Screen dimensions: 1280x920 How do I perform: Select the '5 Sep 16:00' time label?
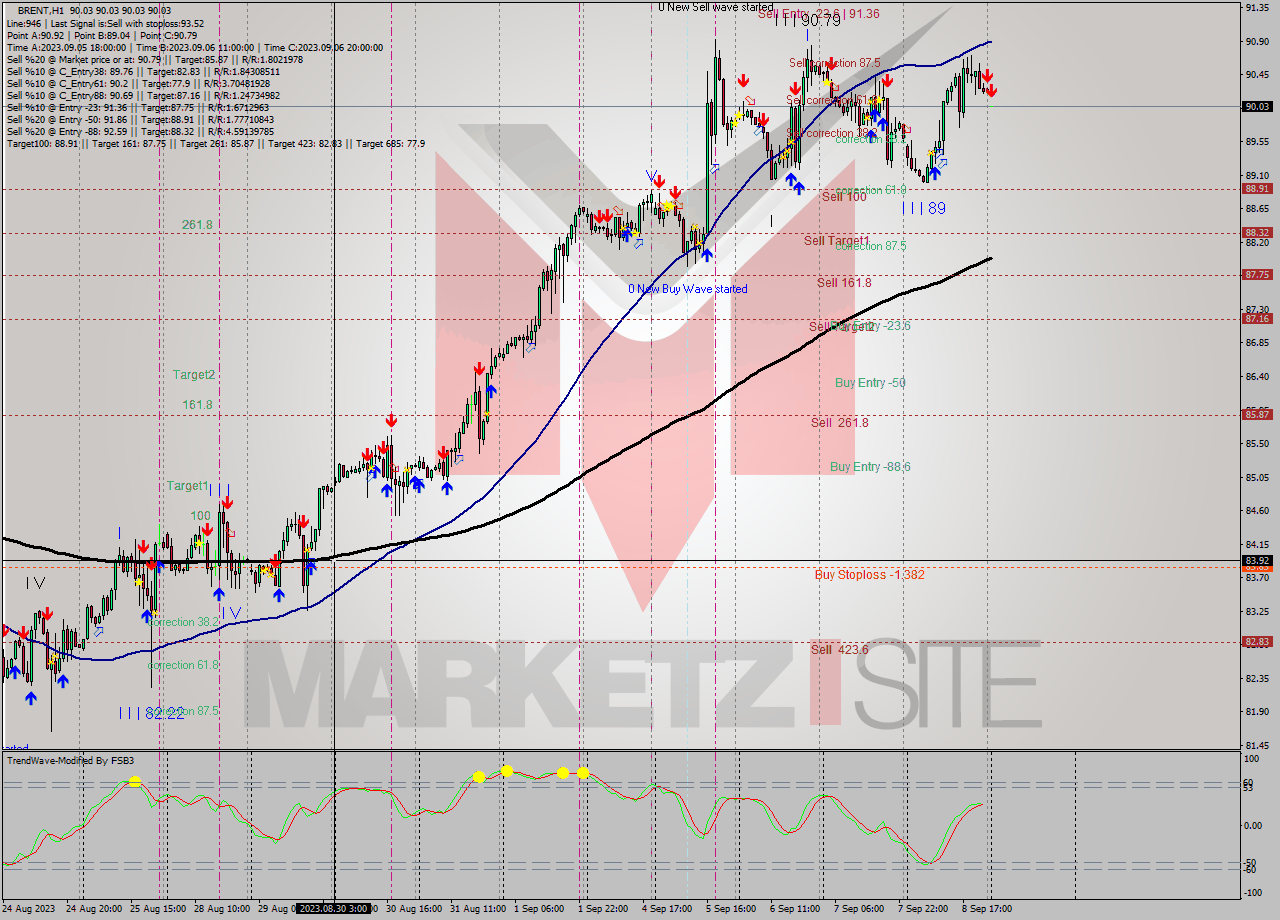pos(732,909)
